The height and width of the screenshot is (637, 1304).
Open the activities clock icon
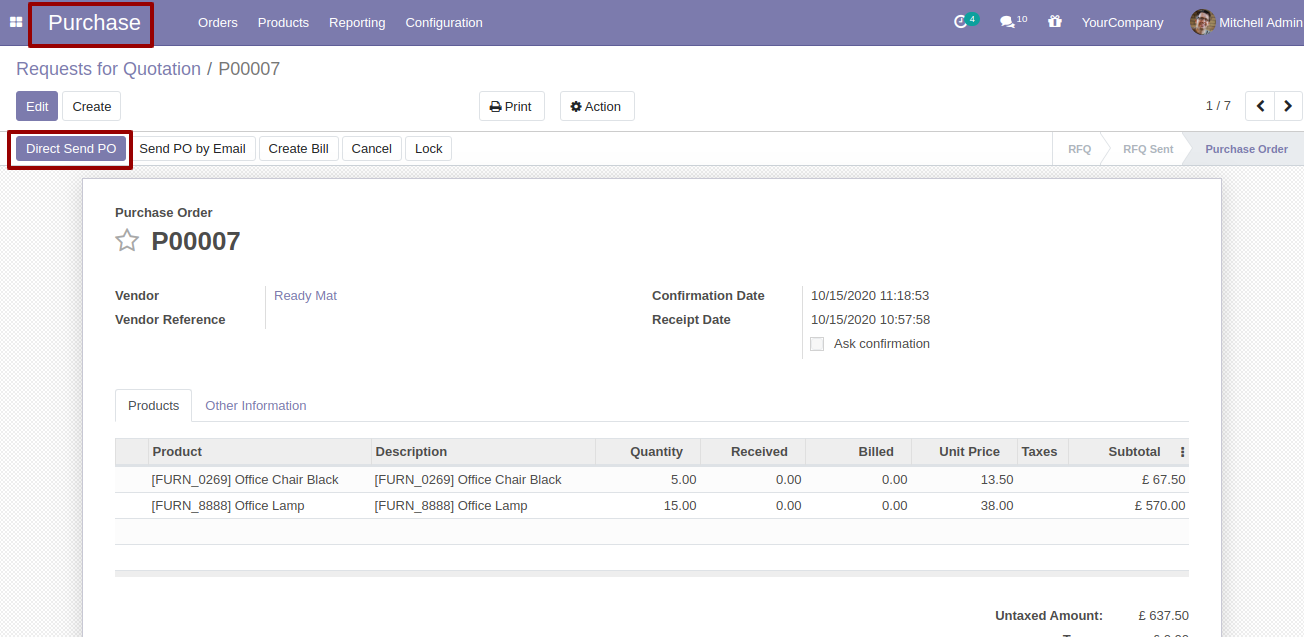point(961,22)
